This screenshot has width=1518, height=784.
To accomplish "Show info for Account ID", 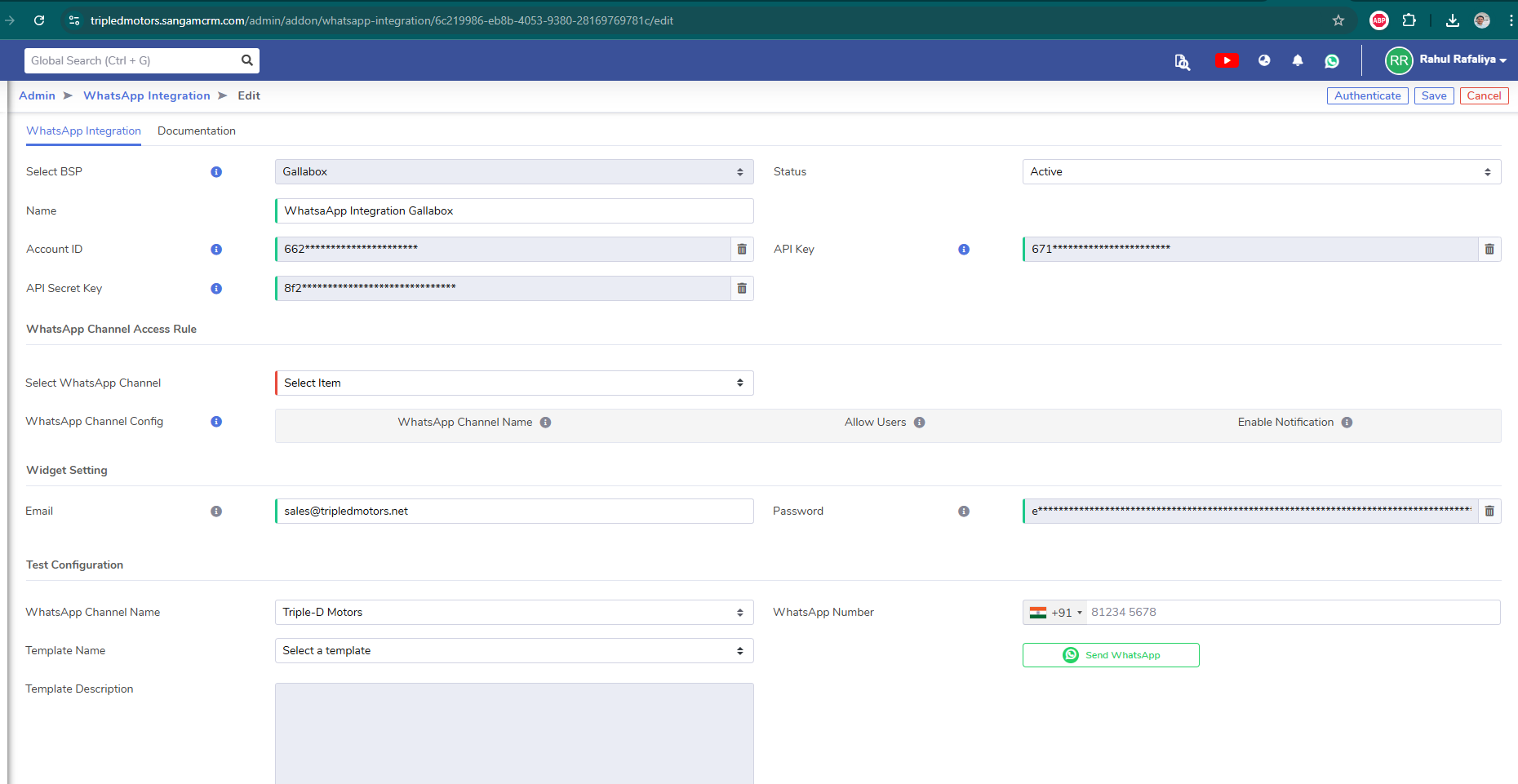I will [x=216, y=250].
